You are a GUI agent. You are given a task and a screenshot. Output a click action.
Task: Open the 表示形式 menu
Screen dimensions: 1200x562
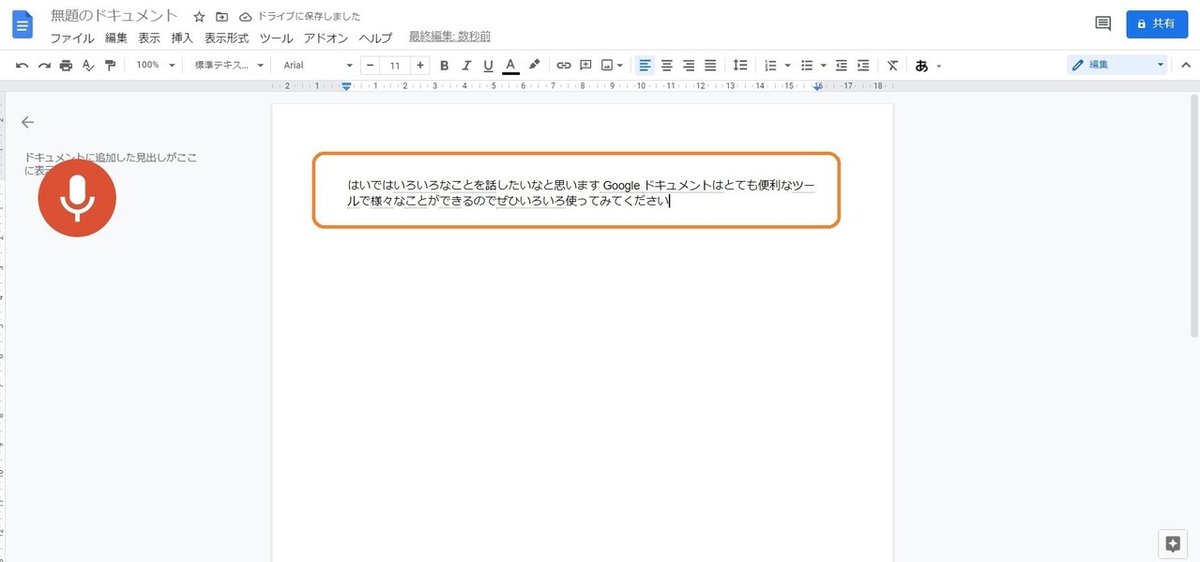(227, 38)
